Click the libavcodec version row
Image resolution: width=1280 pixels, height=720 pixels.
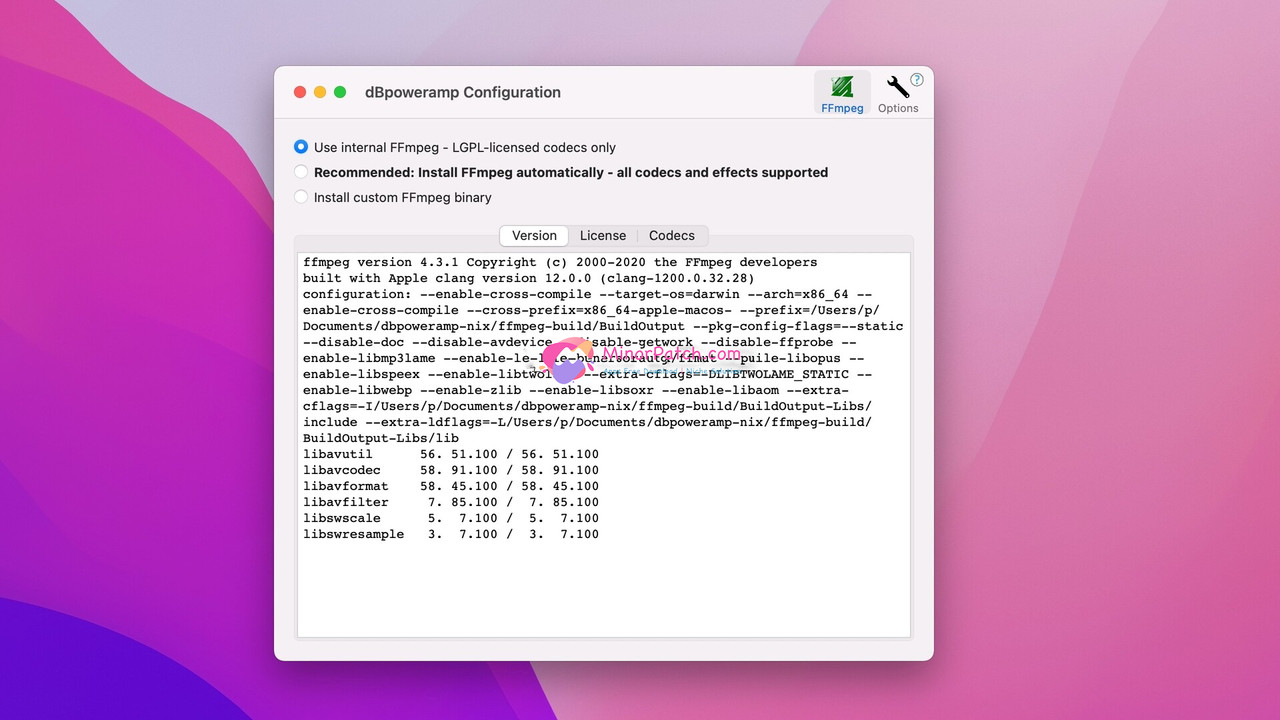tap(451, 470)
